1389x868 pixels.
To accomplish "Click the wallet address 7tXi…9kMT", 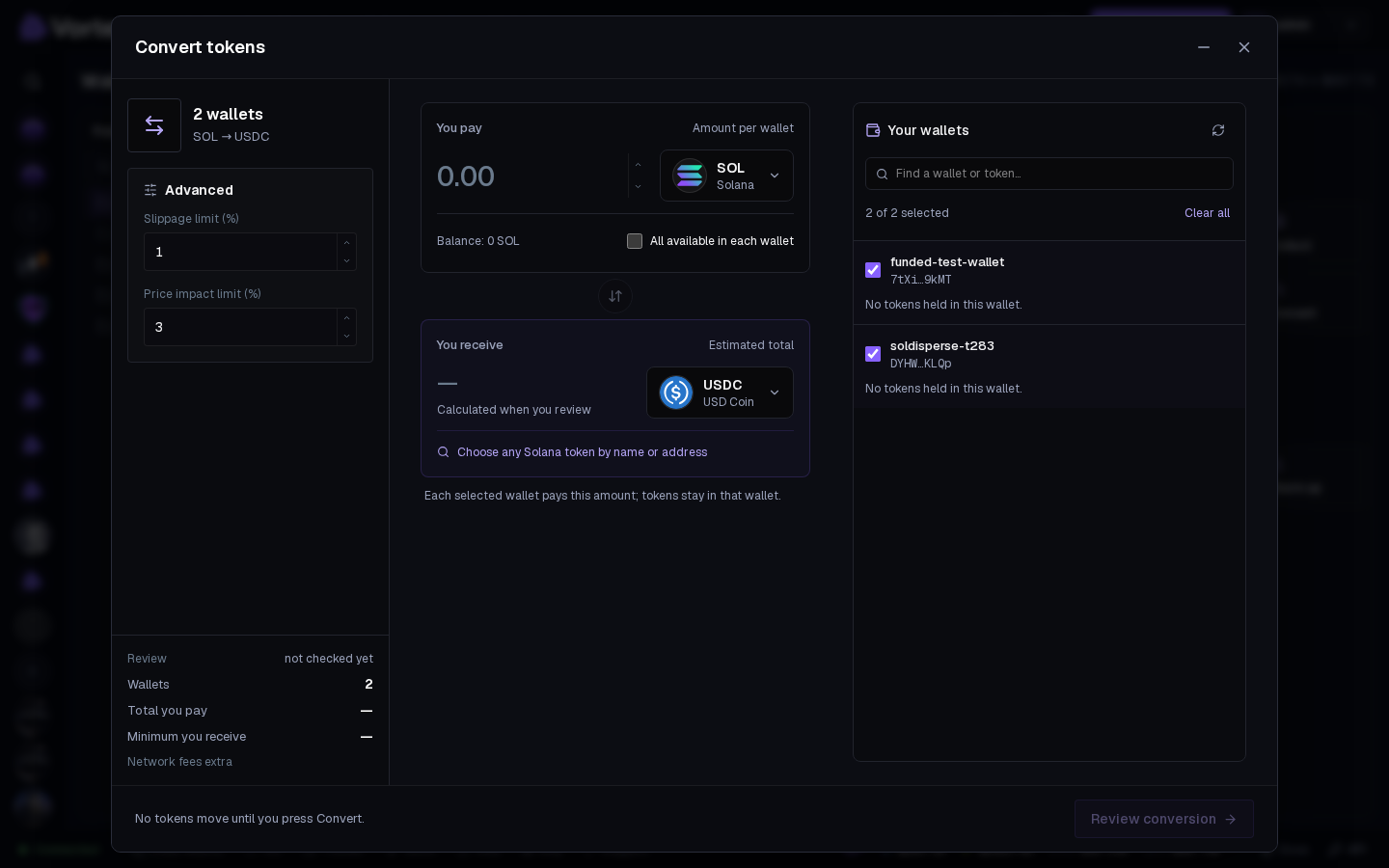I will 921,280.
